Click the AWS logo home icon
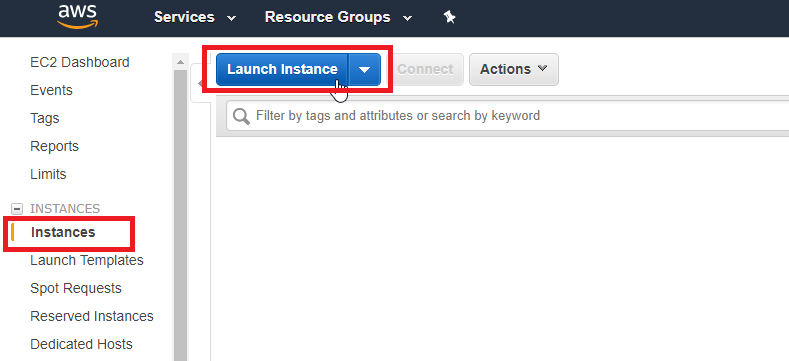 click(x=77, y=17)
